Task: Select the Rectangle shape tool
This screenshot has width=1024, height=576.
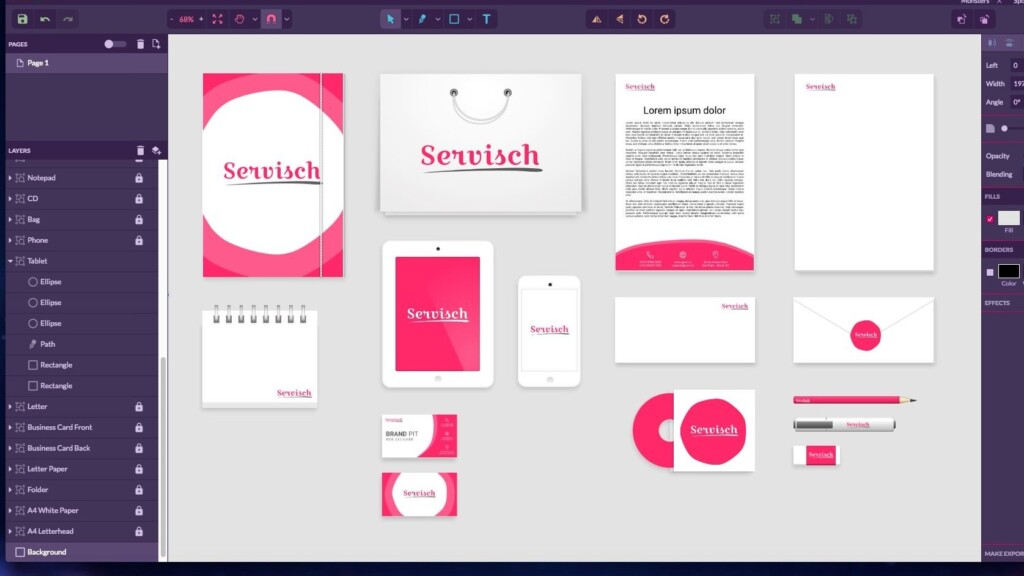Action: (454, 19)
